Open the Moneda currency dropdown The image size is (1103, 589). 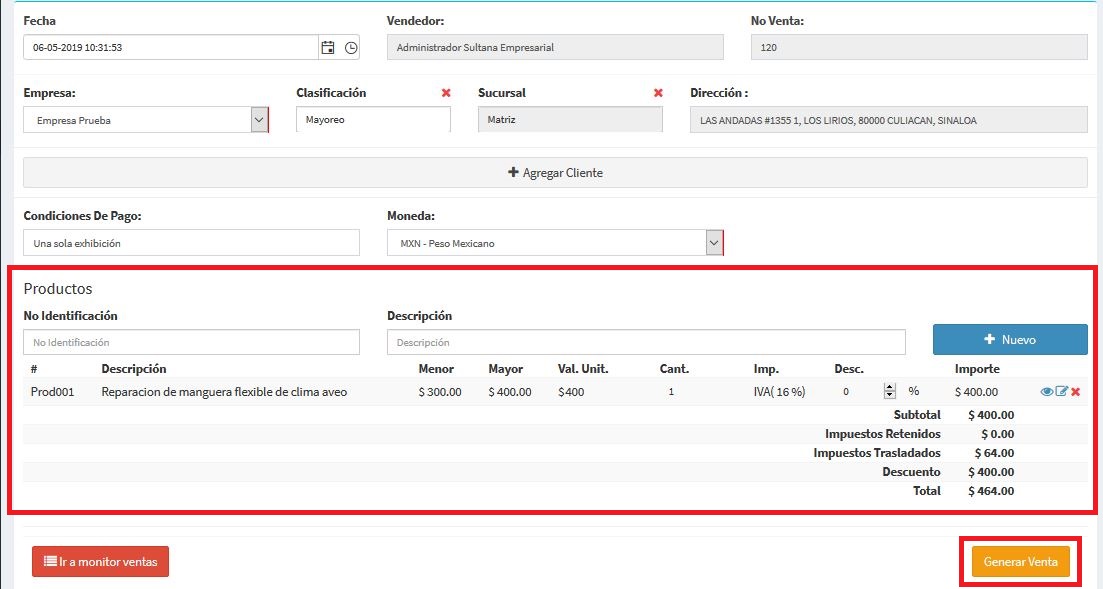(713, 243)
